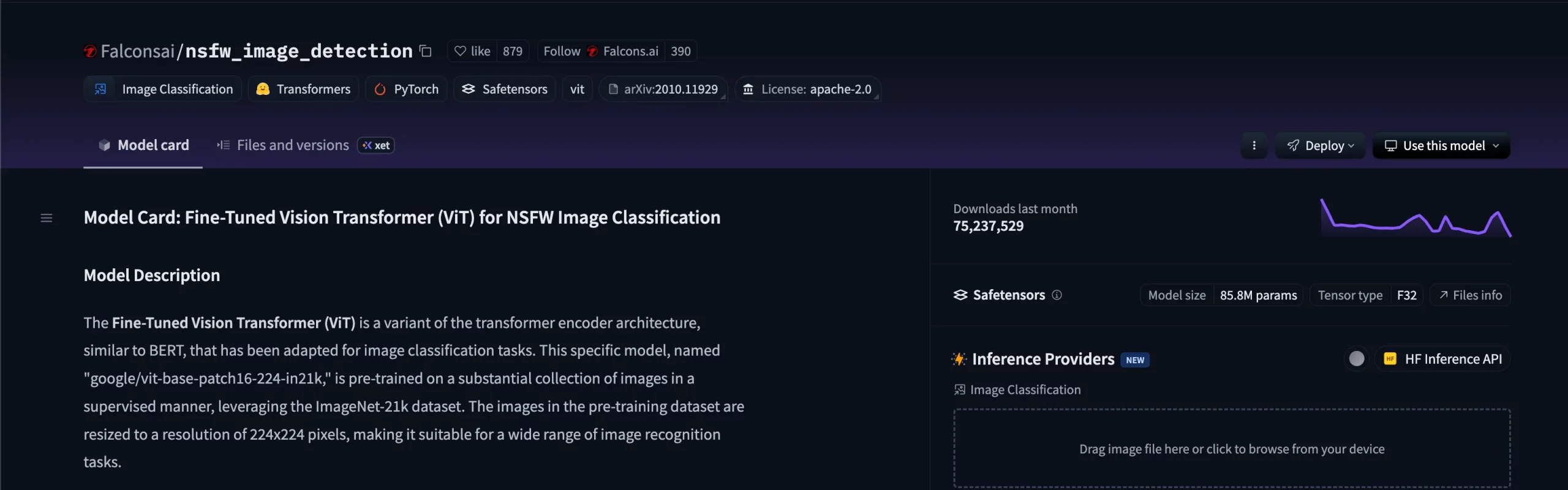1568x490 pixels.
Task: Open the Falconsai organization avatar icon
Action: click(x=90, y=51)
